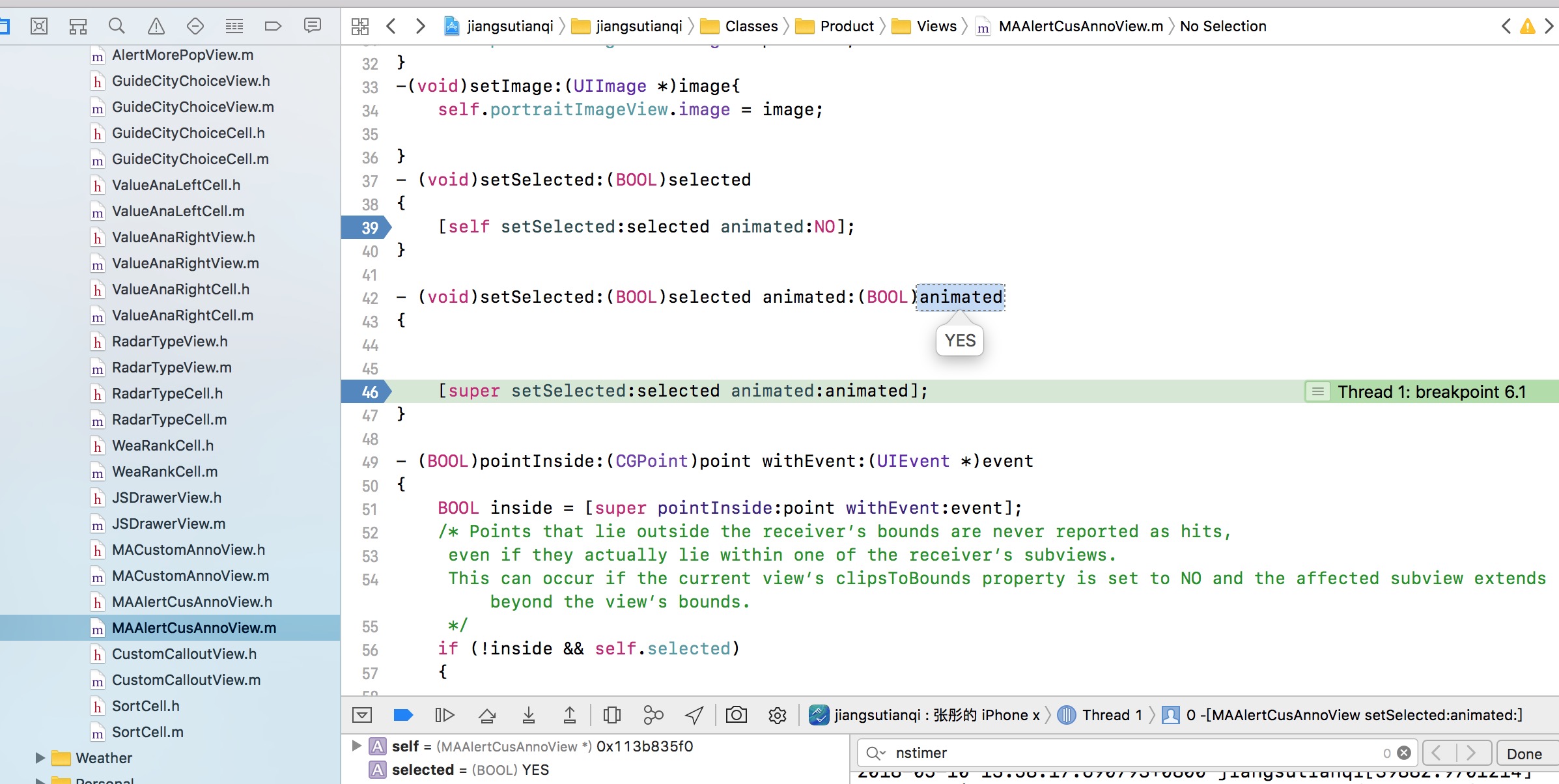Open the stack frame 0 setSelected:animated: breadcrumb
This screenshot has height=784, width=1559.
[x=1342, y=715]
